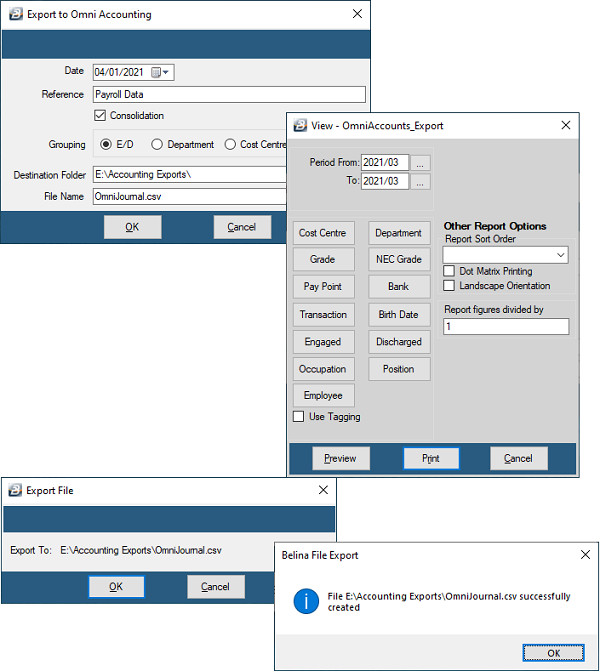Click the Bank button
The width and height of the screenshot is (600, 671).
click(x=399, y=287)
